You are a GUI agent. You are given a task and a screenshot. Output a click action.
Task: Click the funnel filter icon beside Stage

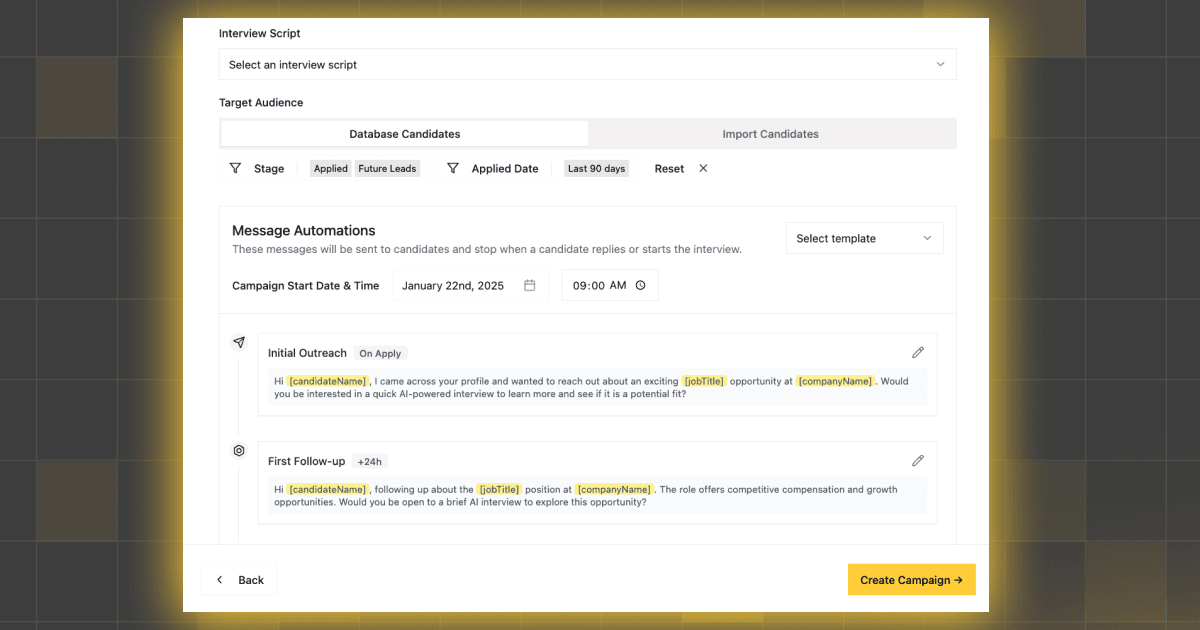(235, 168)
